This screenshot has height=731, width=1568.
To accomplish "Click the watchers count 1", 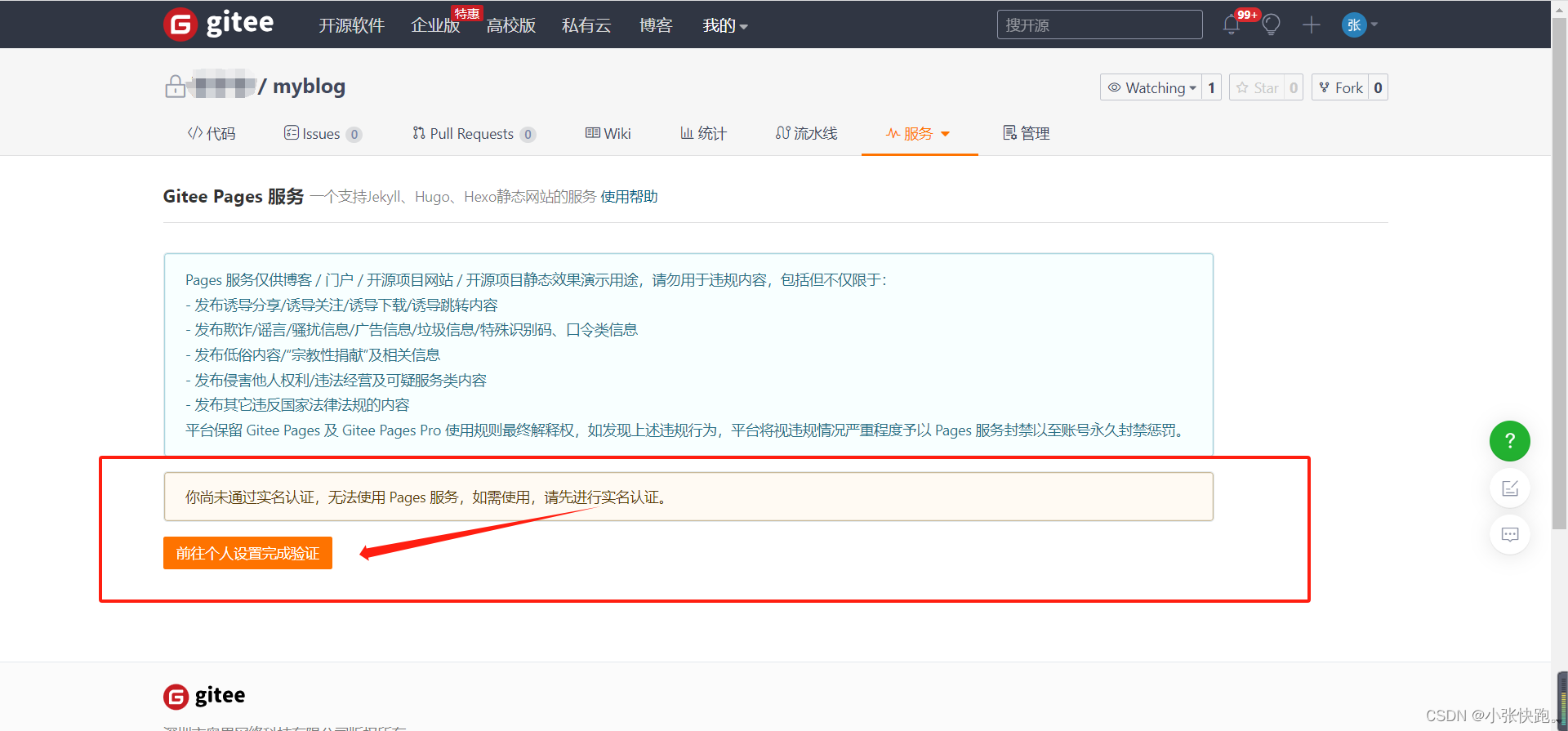I will (x=1211, y=87).
